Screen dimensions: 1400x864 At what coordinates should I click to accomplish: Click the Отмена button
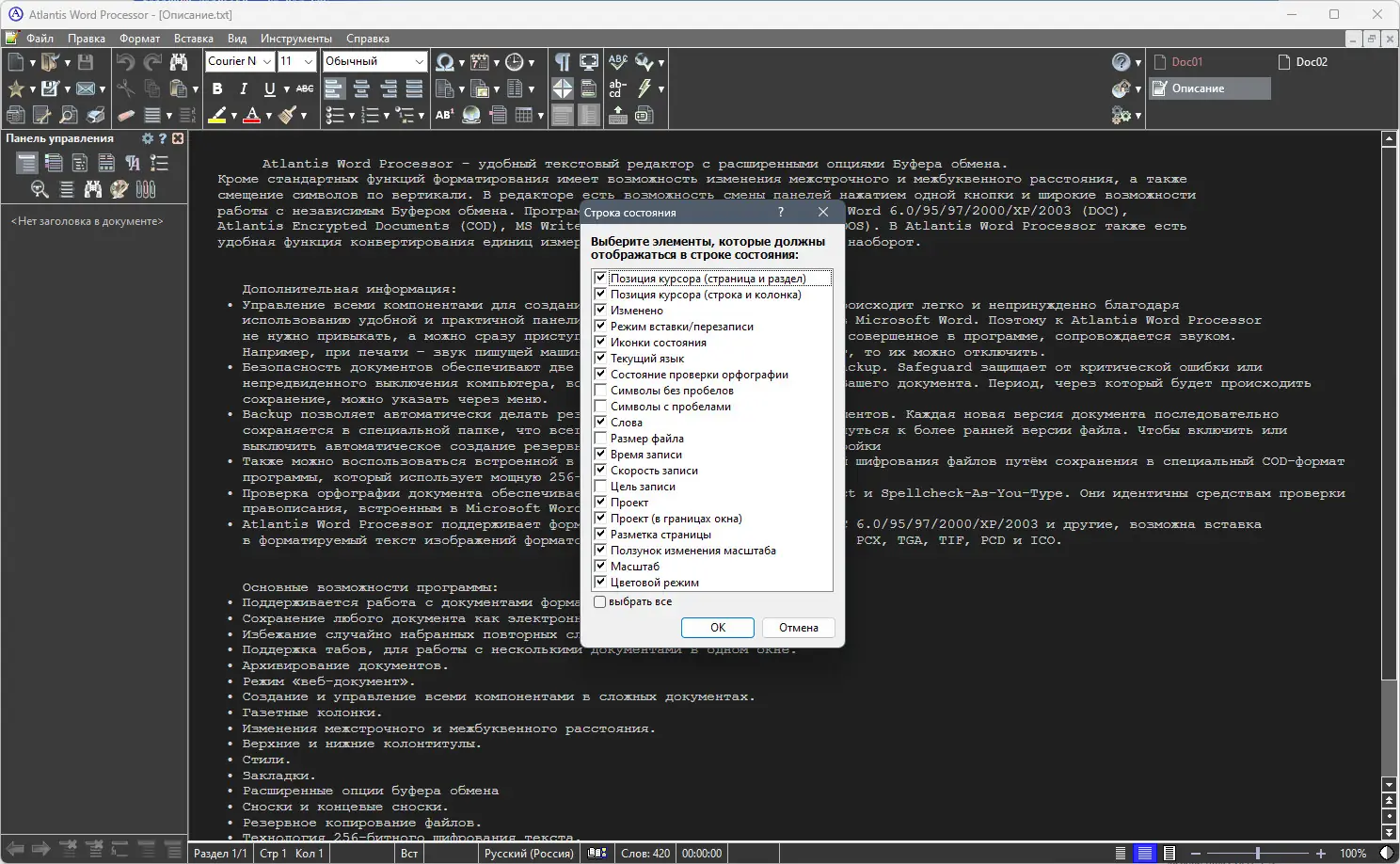(799, 628)
